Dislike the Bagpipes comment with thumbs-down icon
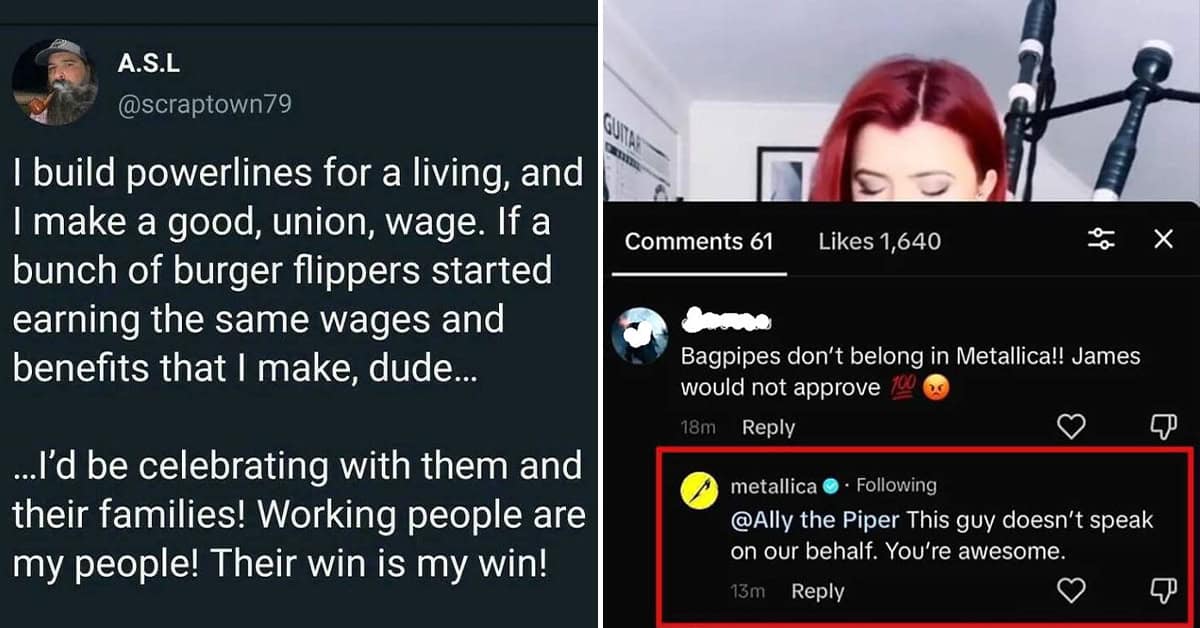1200x628 pixels. click(1164, 427)
